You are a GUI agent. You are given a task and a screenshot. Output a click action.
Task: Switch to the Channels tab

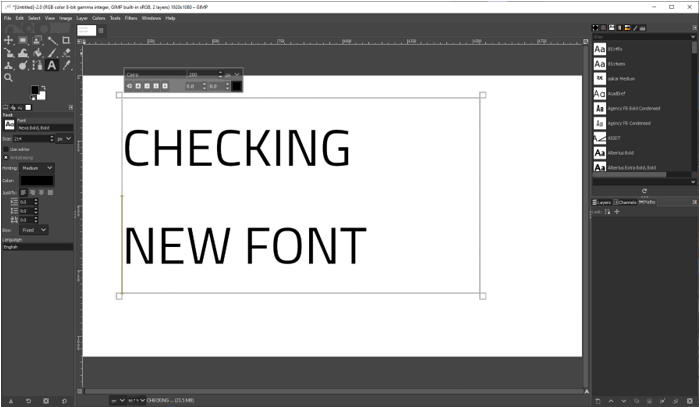coord(625,202)
